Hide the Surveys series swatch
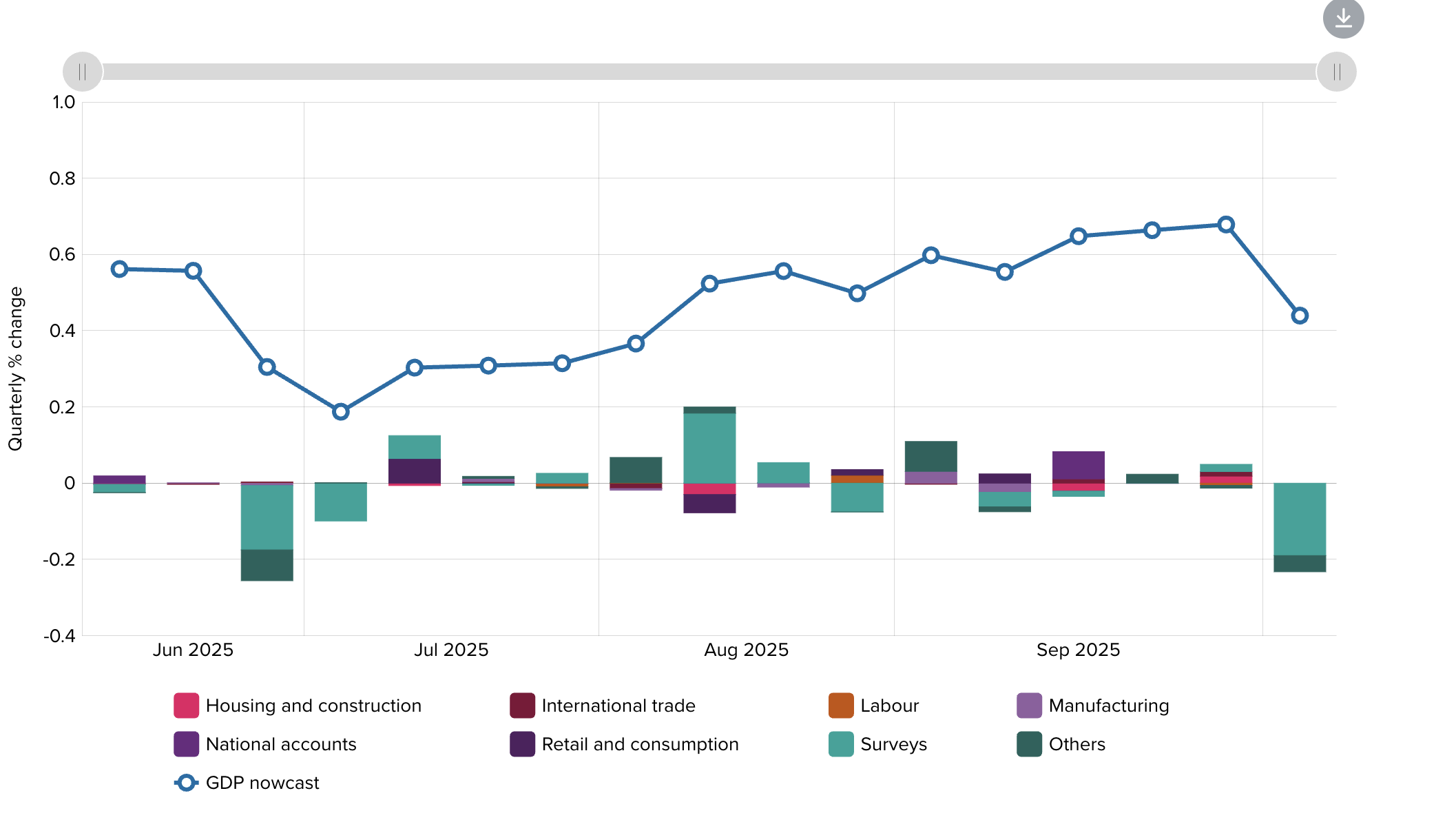The width and height of the screenshot is (1456, 813). coord(841,744)
